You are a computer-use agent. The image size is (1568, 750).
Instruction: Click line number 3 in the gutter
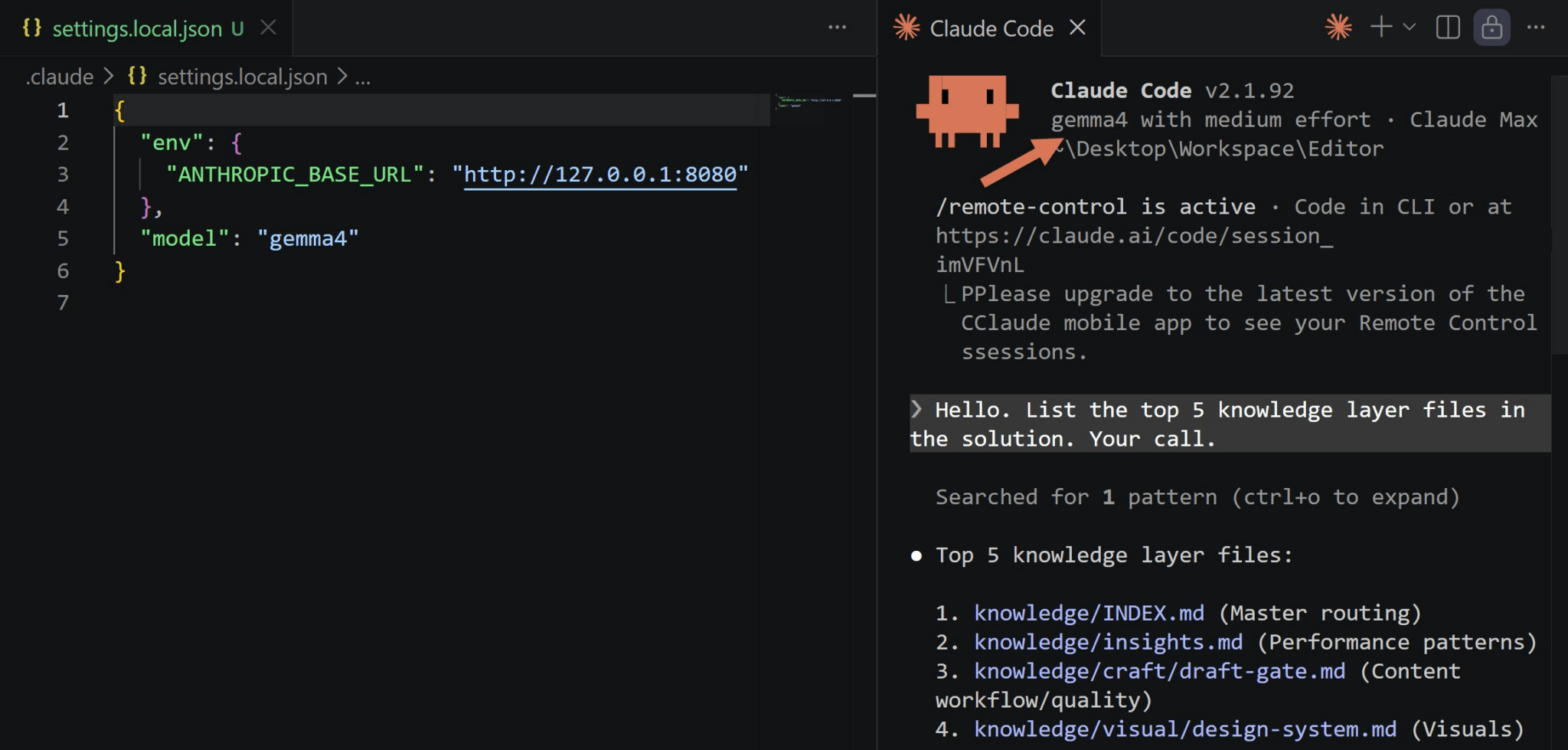[63, 175]
